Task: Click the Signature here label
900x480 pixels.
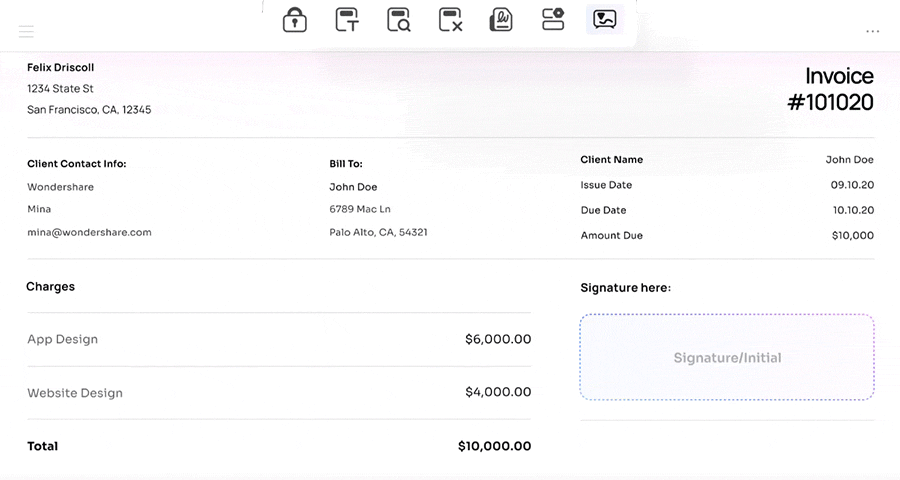Action: click(626, 288)
